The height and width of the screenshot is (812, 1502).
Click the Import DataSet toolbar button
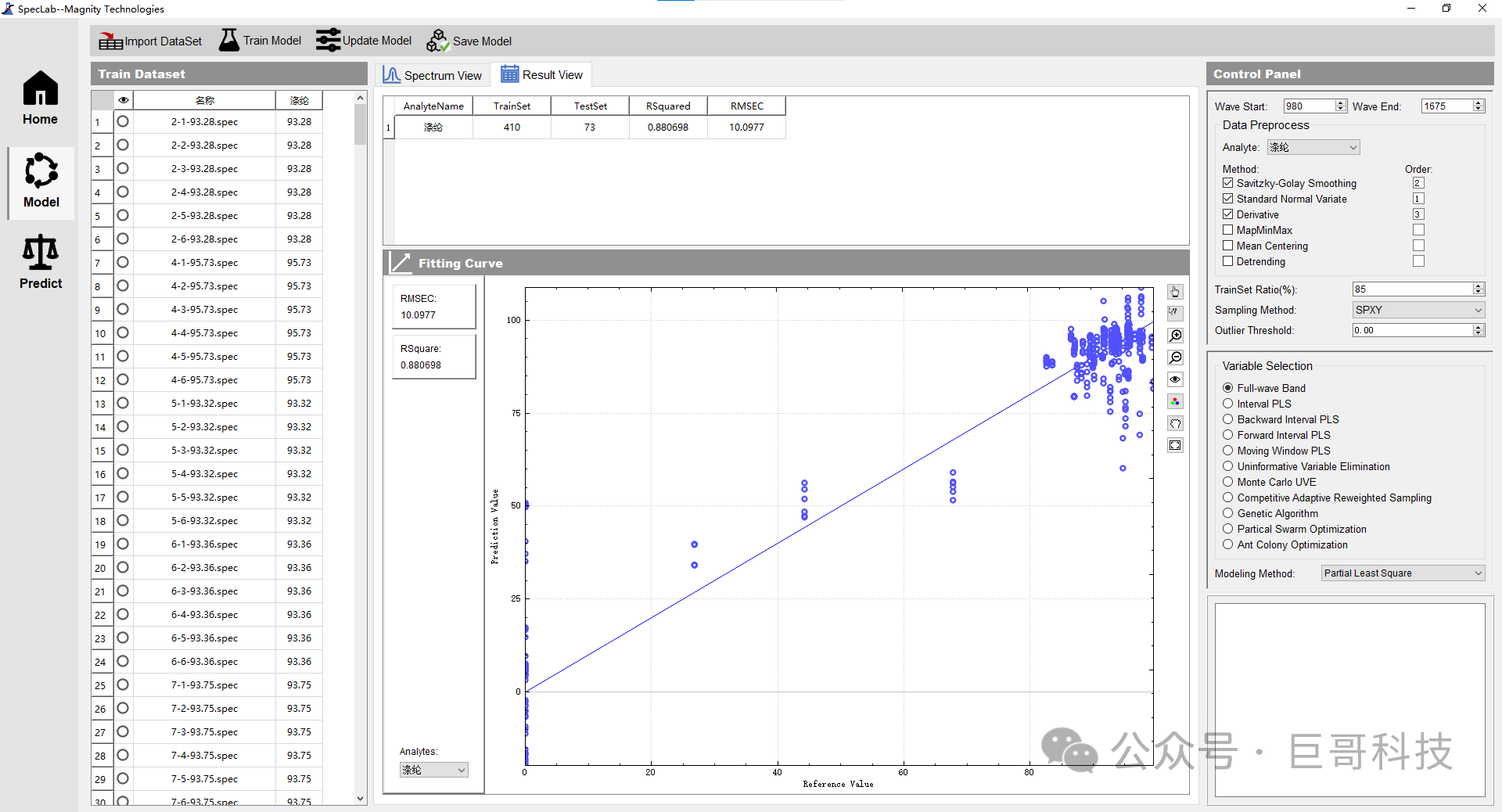click(x=150, y=41)
